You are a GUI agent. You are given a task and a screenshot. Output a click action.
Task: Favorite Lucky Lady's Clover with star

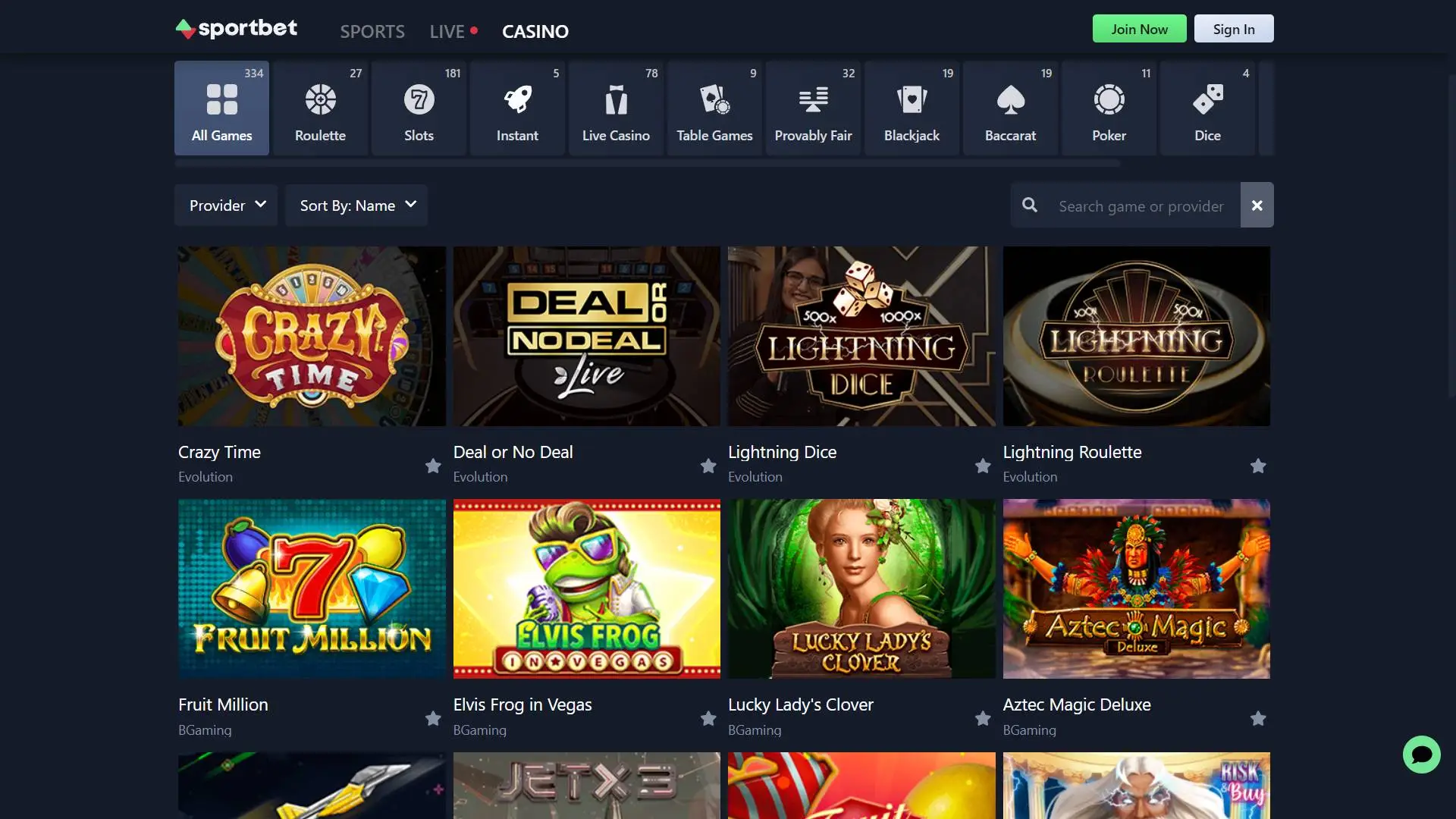click(983, 718)
